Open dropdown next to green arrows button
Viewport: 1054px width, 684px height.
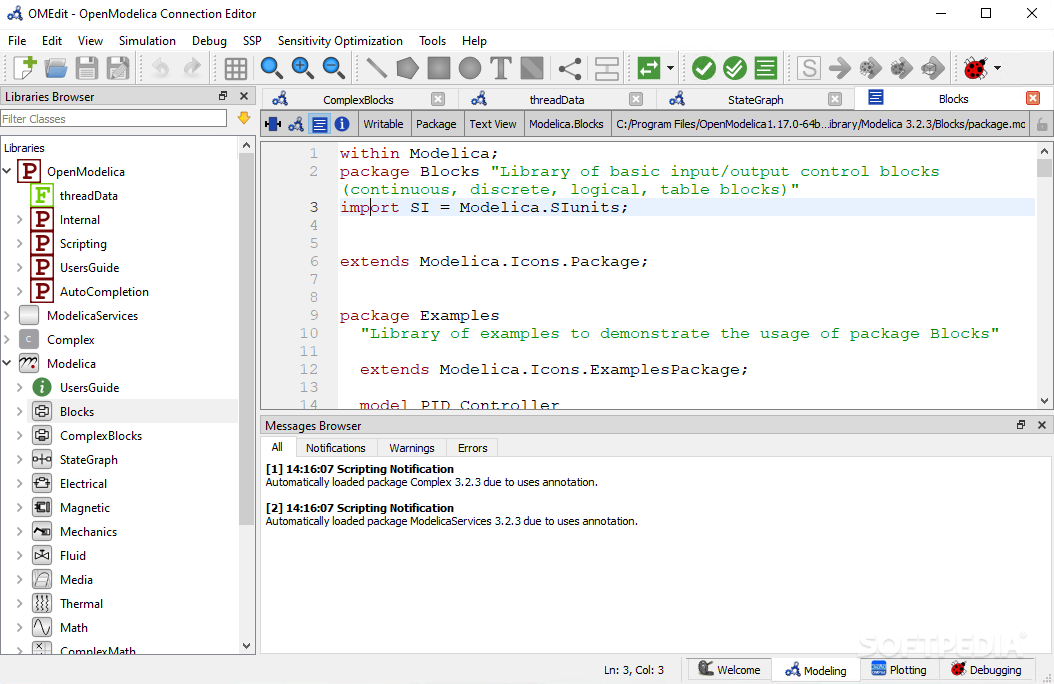pos(670,68)
